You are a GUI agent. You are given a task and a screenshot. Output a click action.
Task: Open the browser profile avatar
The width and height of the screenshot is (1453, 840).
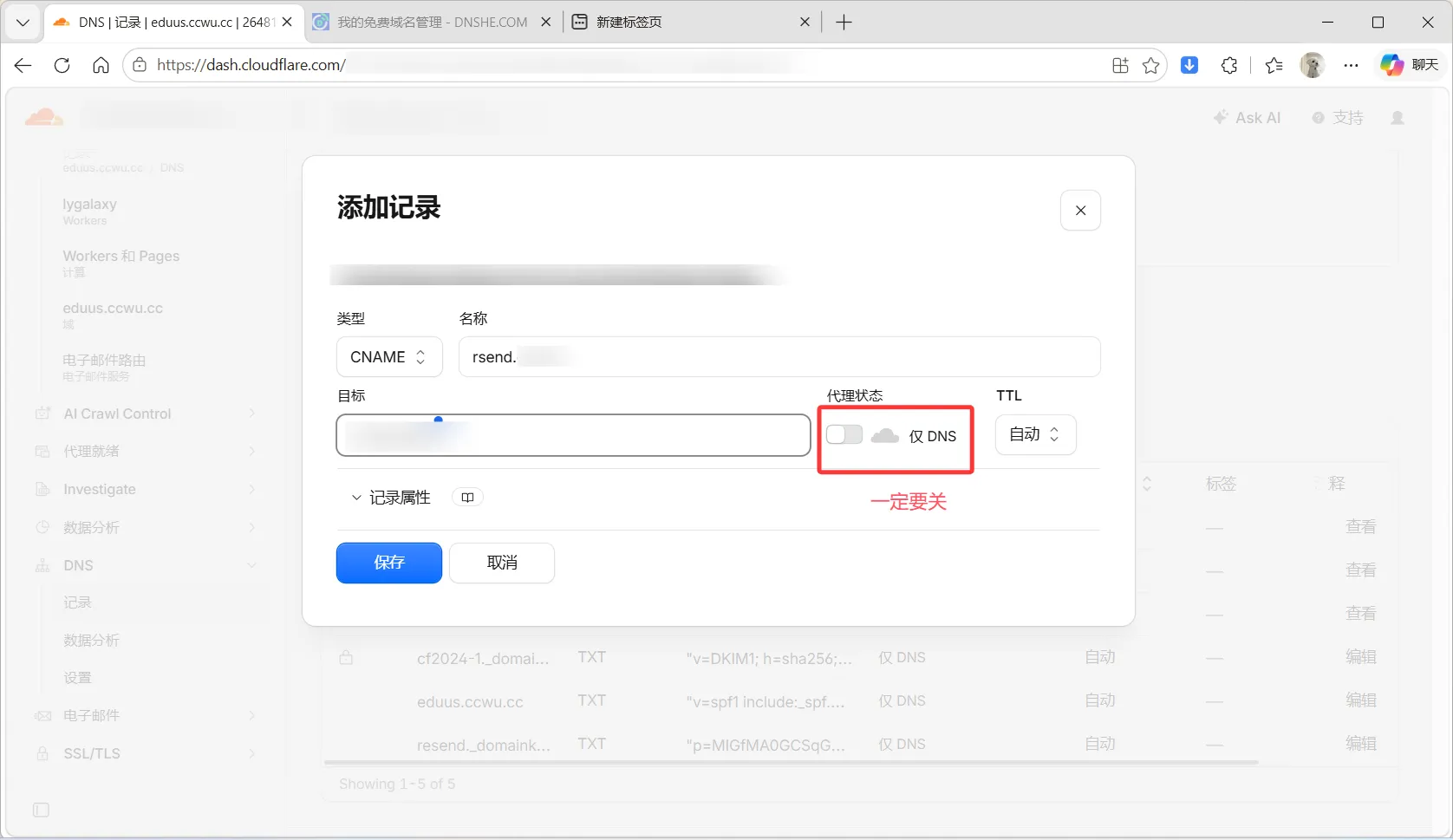click(1313, 65)
